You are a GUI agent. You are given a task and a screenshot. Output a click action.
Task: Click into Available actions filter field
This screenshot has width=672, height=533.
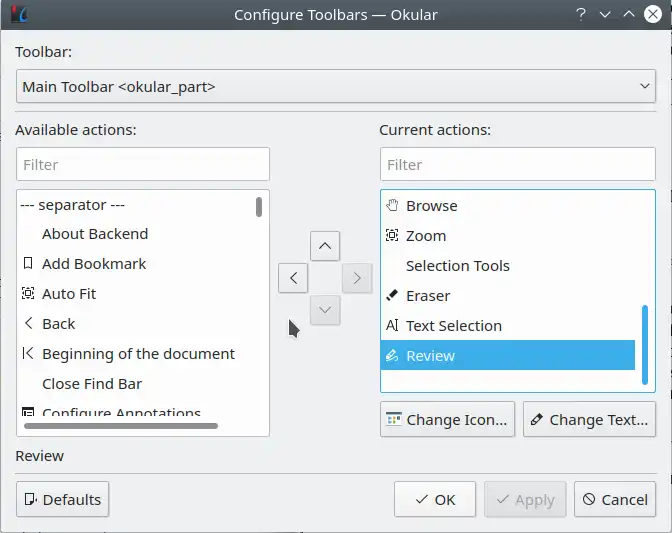coord(143,164)
